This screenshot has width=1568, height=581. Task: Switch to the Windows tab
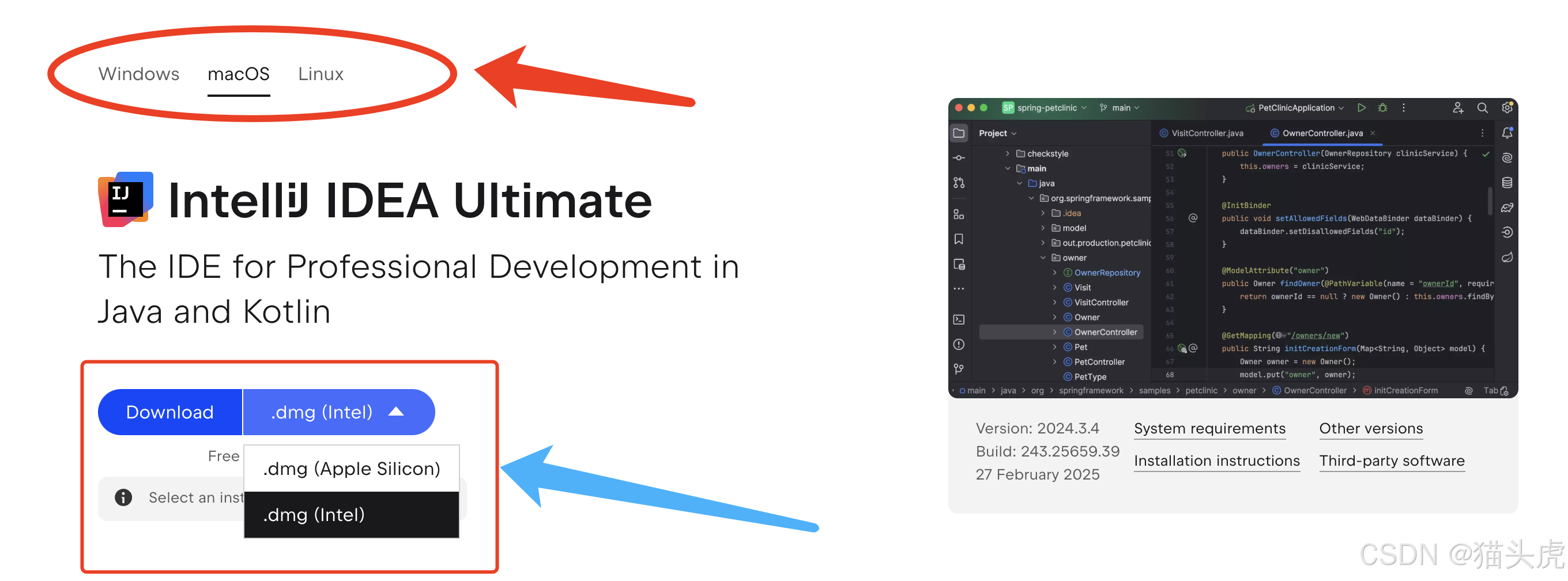click(x=139, y=74)
